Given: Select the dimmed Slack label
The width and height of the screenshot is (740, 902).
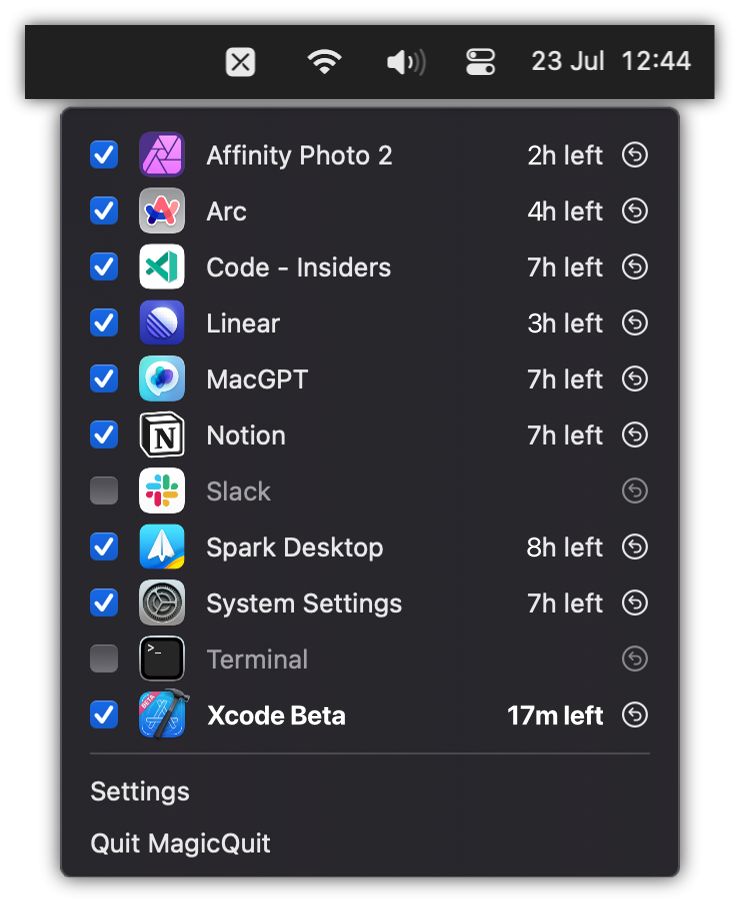Looking at the screenshot, I should click(x=238, y=491).
